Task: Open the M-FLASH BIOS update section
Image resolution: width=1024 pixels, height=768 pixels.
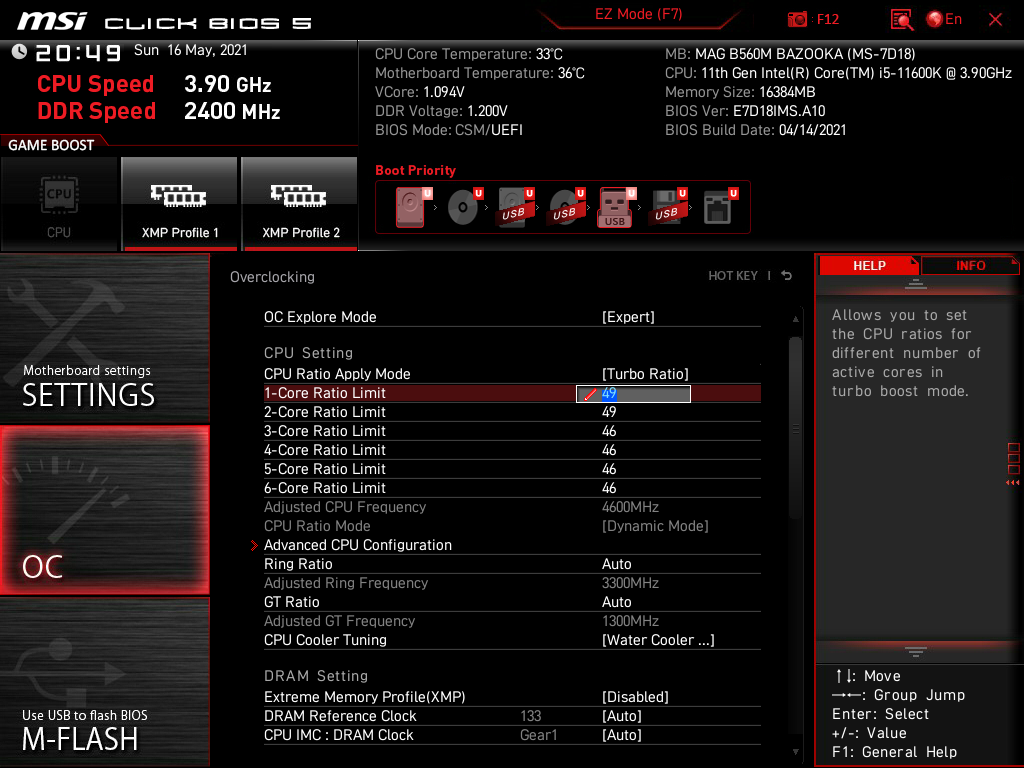Action: pyautogui.click(x=104, y=682)
